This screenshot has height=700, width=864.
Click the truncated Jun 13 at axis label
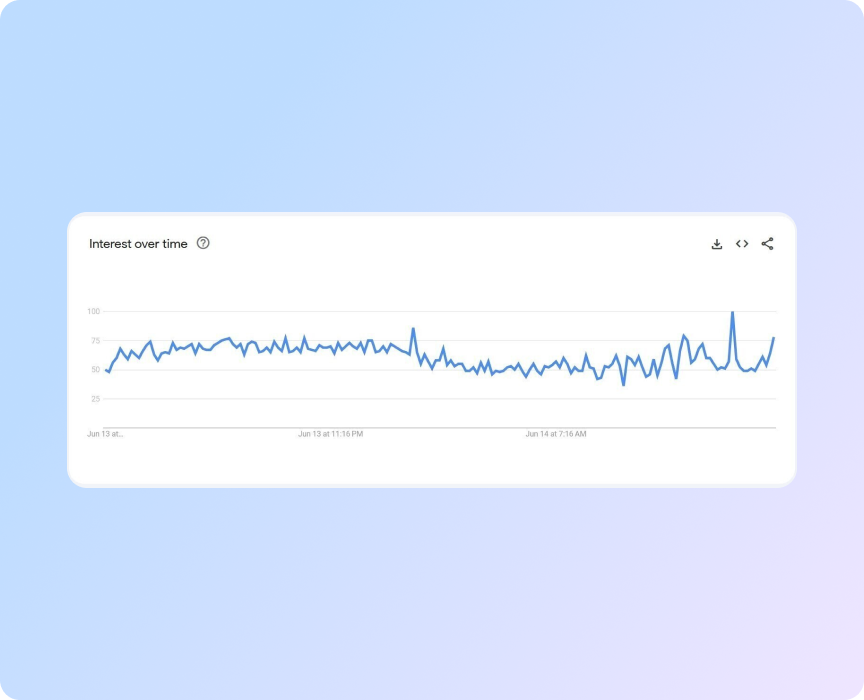coord(103,435)
